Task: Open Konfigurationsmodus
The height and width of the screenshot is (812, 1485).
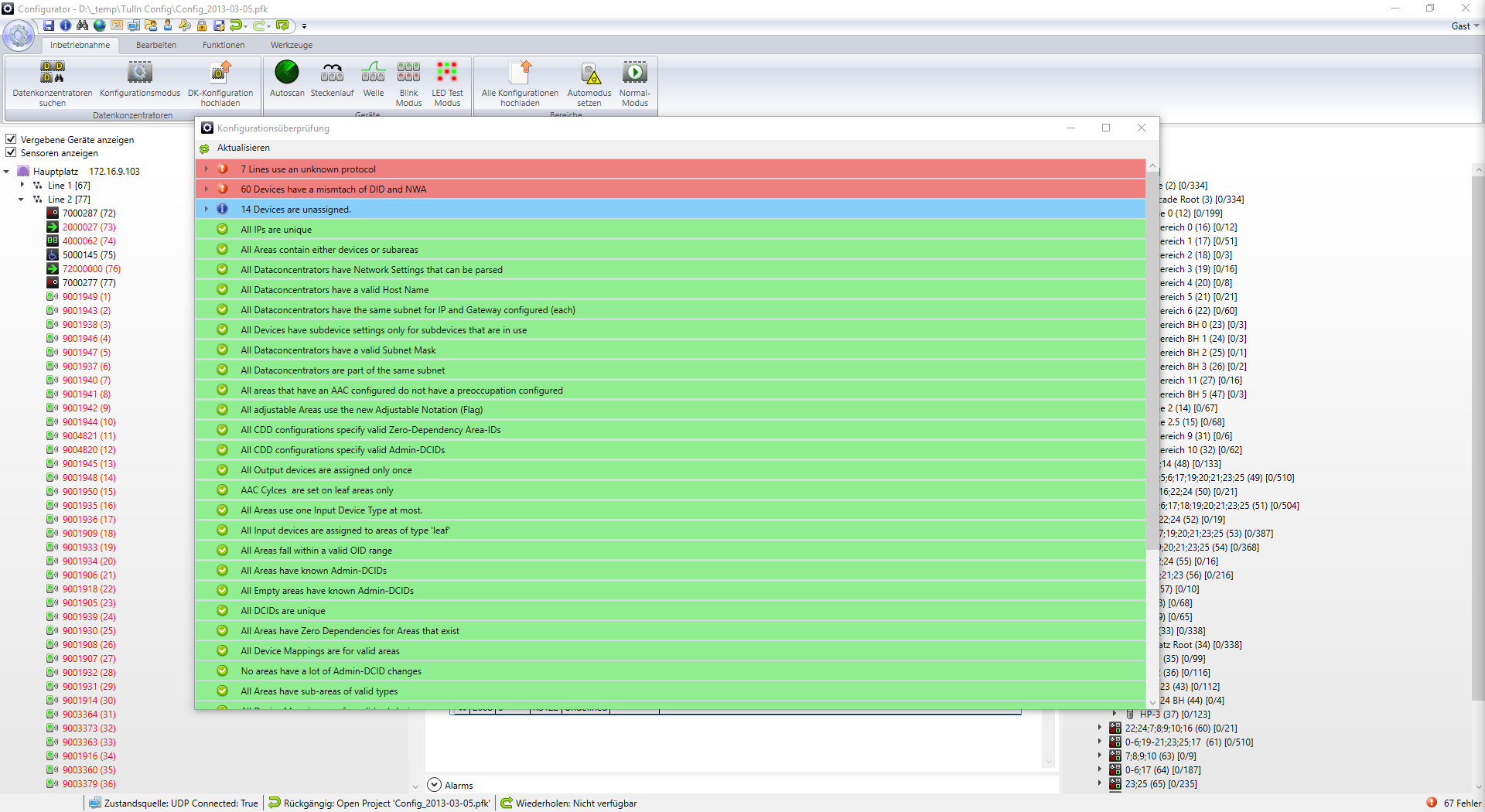Action: (x=140, y=80)
